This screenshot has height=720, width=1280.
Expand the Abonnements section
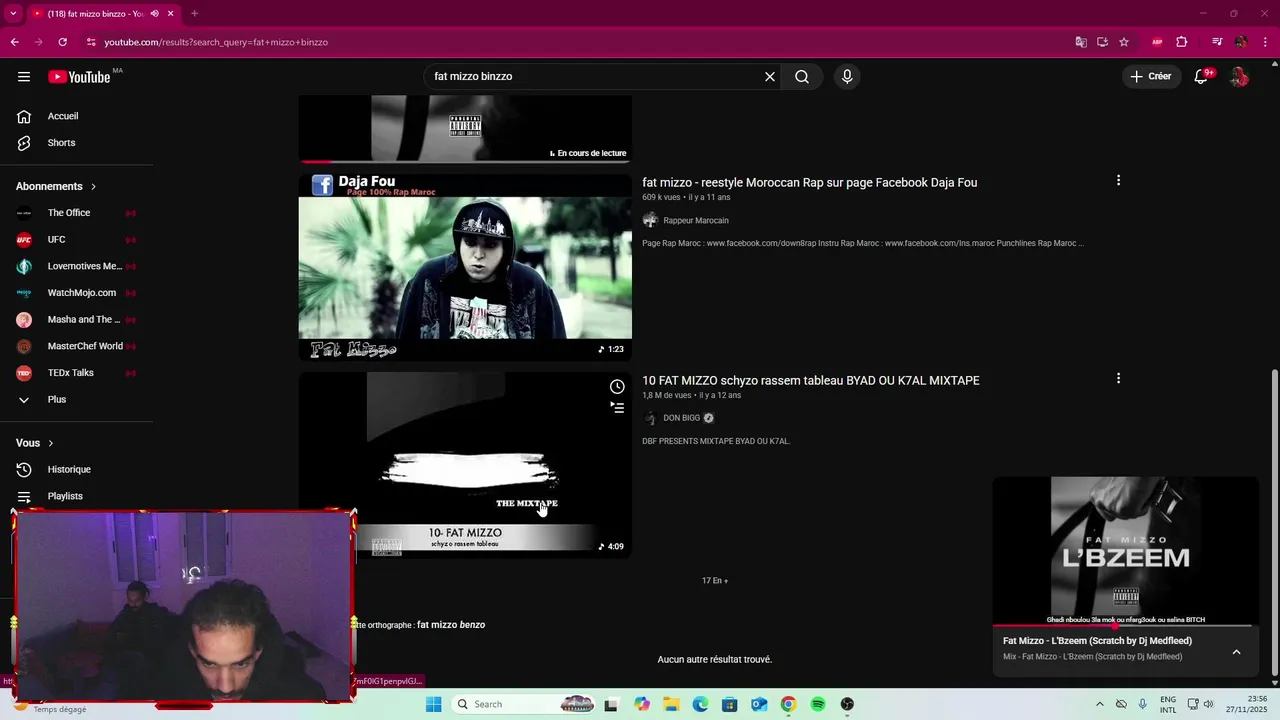56,186
